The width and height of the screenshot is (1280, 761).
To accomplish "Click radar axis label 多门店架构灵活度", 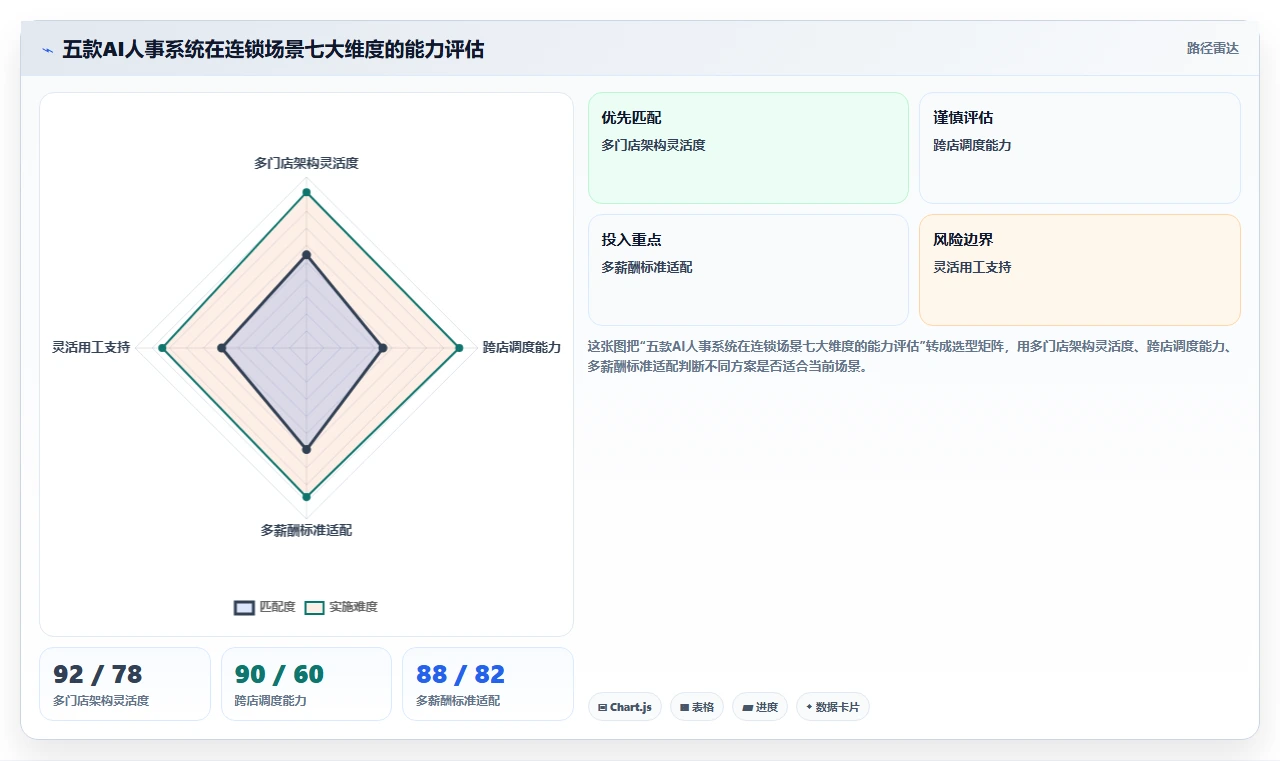I will click(306, 163).
